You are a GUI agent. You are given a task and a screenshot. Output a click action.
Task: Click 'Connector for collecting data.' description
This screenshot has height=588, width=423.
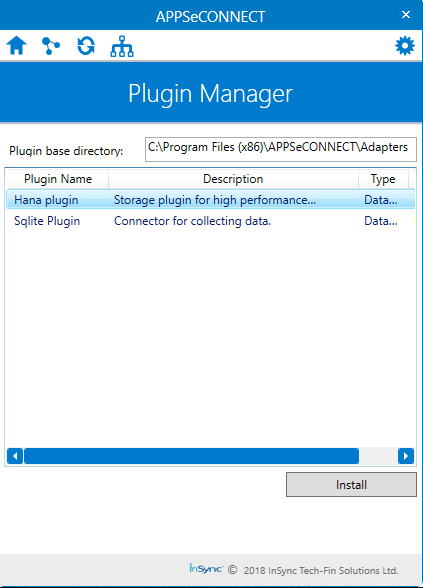(x=192, y=221)
